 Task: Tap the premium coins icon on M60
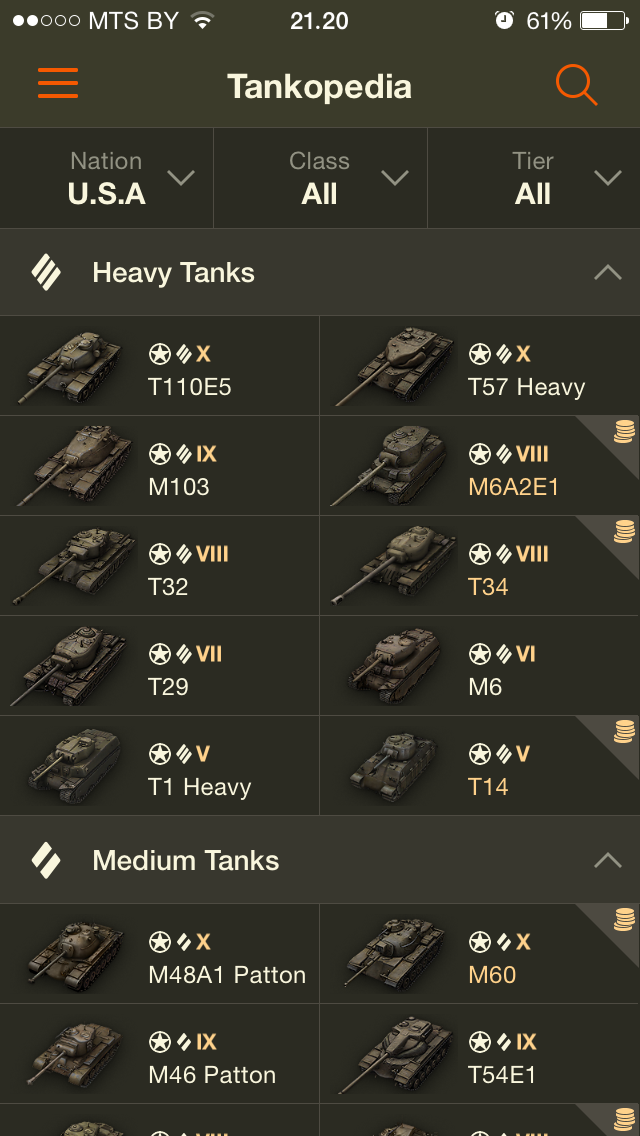point(623,920)
